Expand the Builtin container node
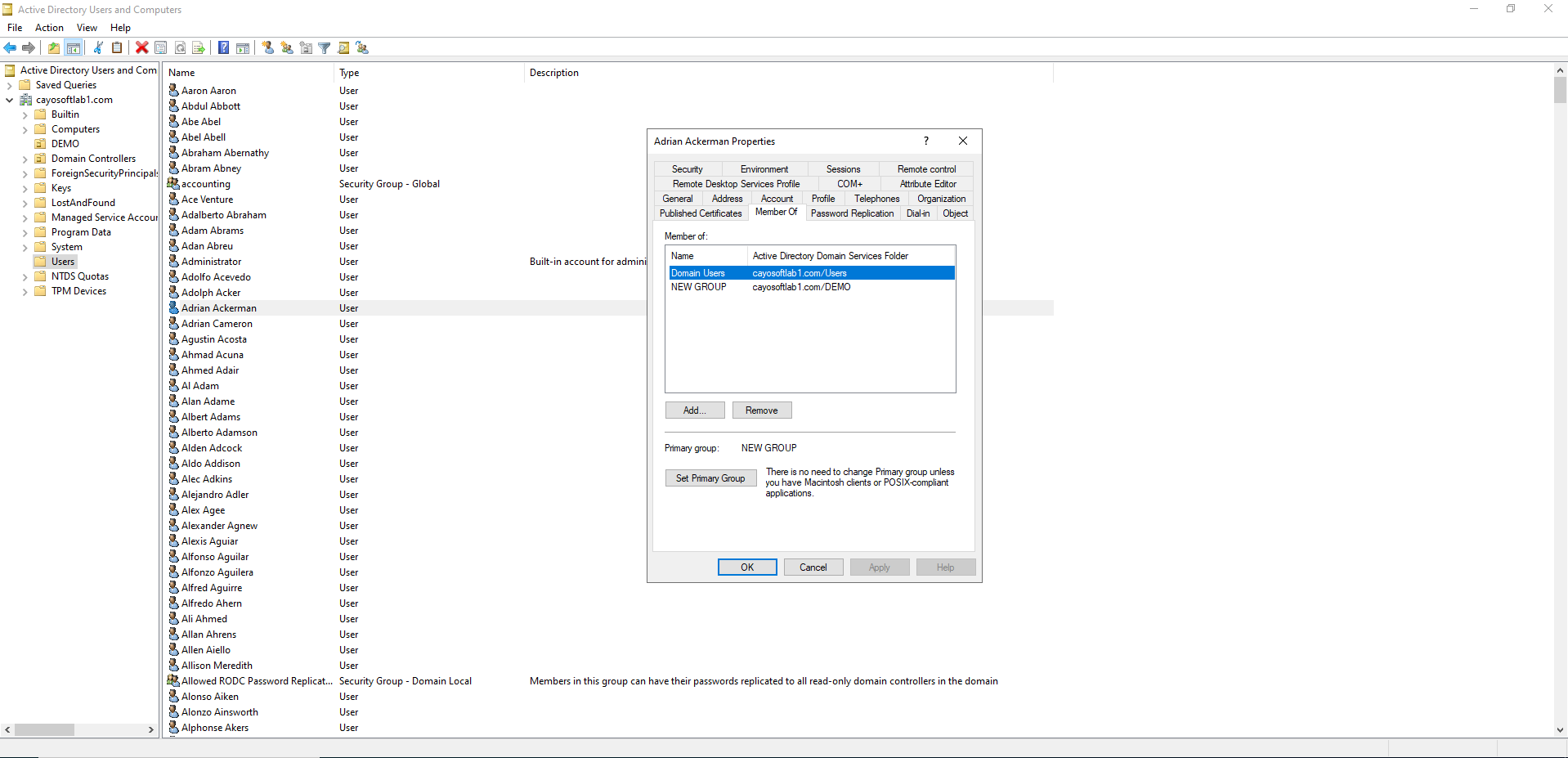Screen dimensions: 1568x758 [25, 115]
